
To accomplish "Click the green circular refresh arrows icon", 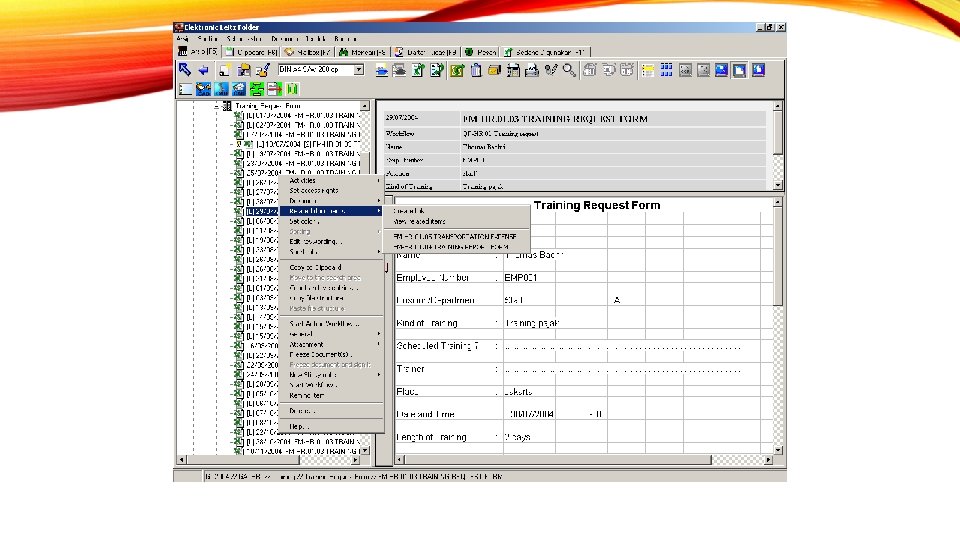I will coord(457,70).
